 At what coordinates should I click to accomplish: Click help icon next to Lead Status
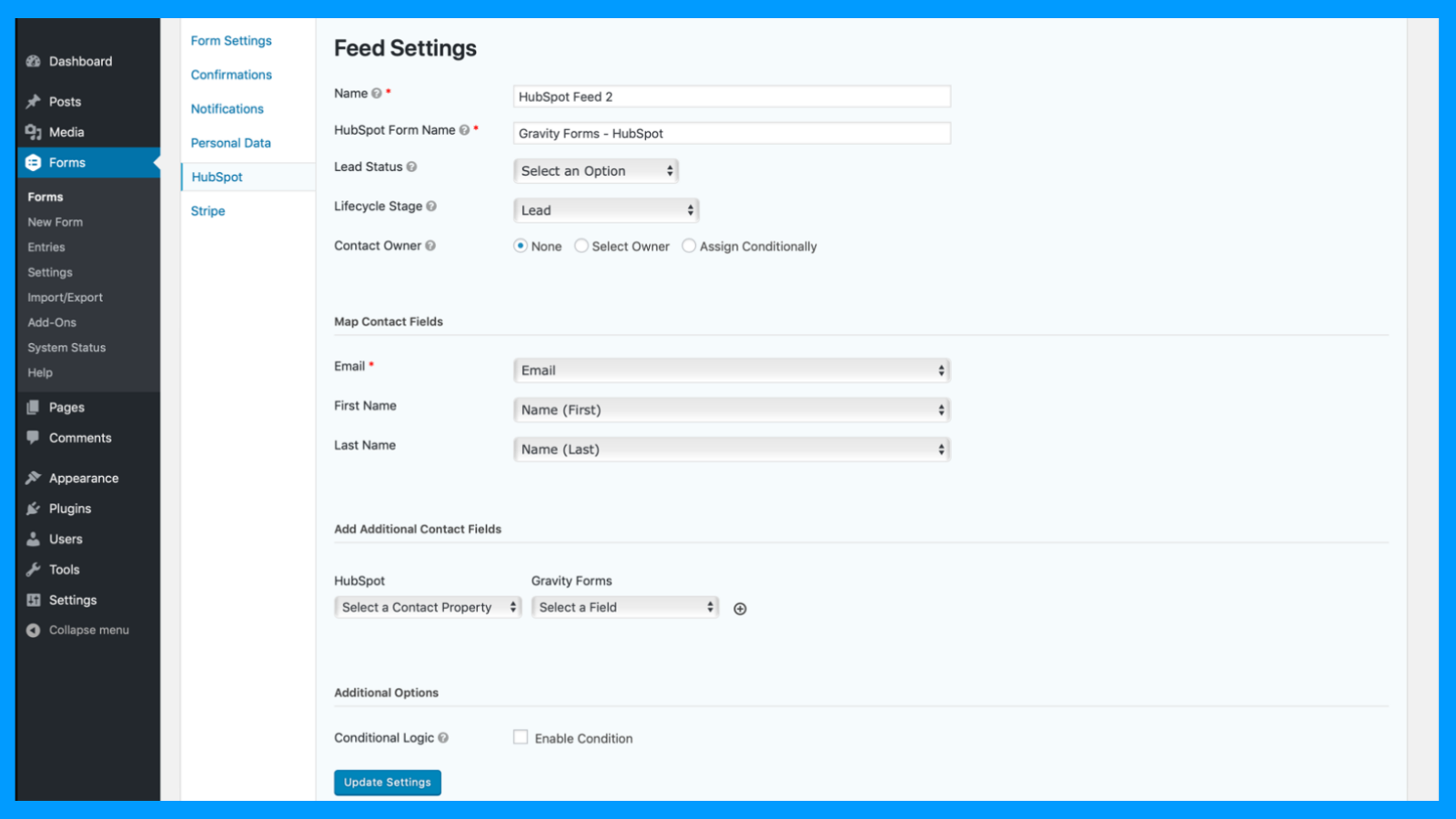[411, 167]
